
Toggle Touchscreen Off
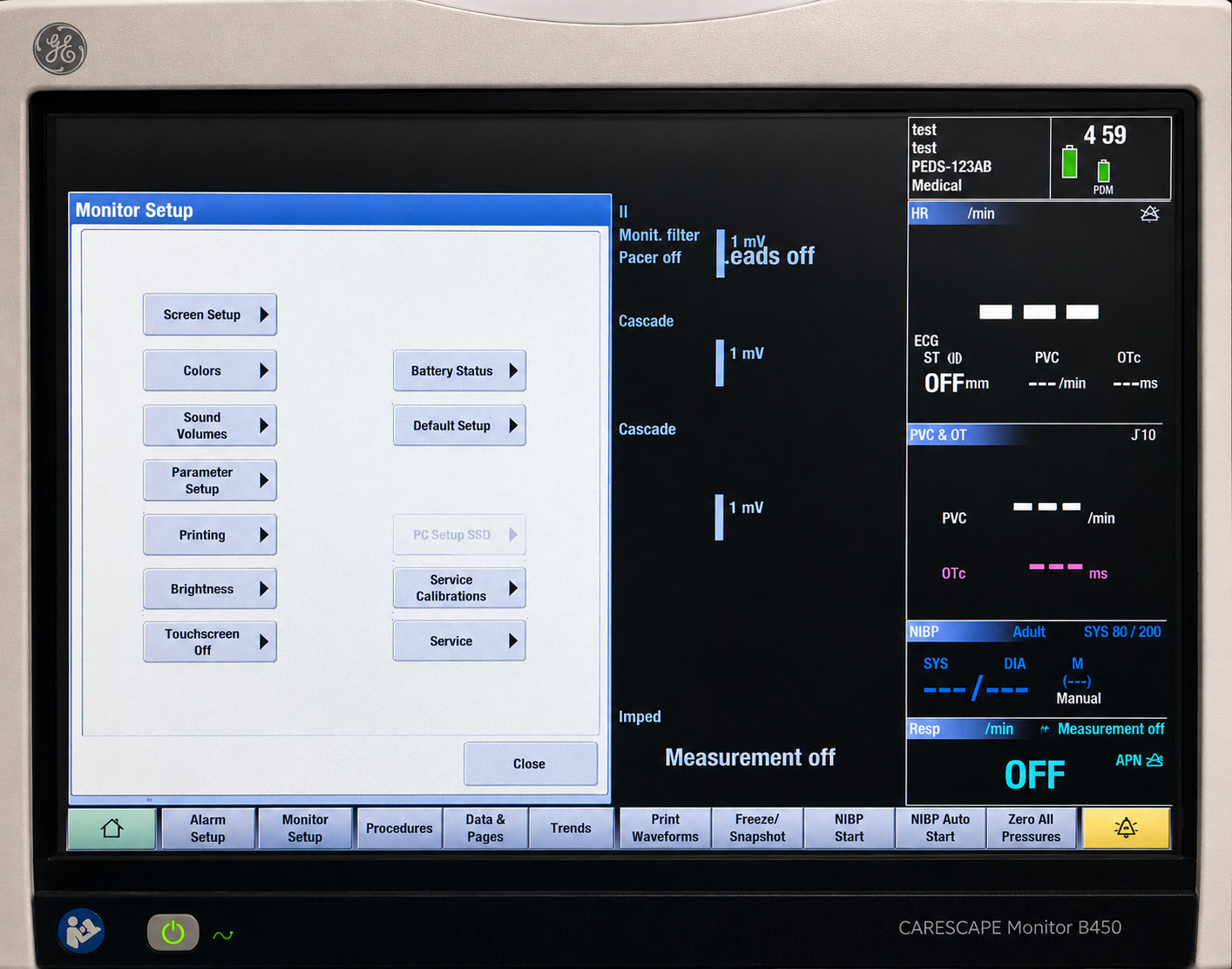(x=210, y=641)
